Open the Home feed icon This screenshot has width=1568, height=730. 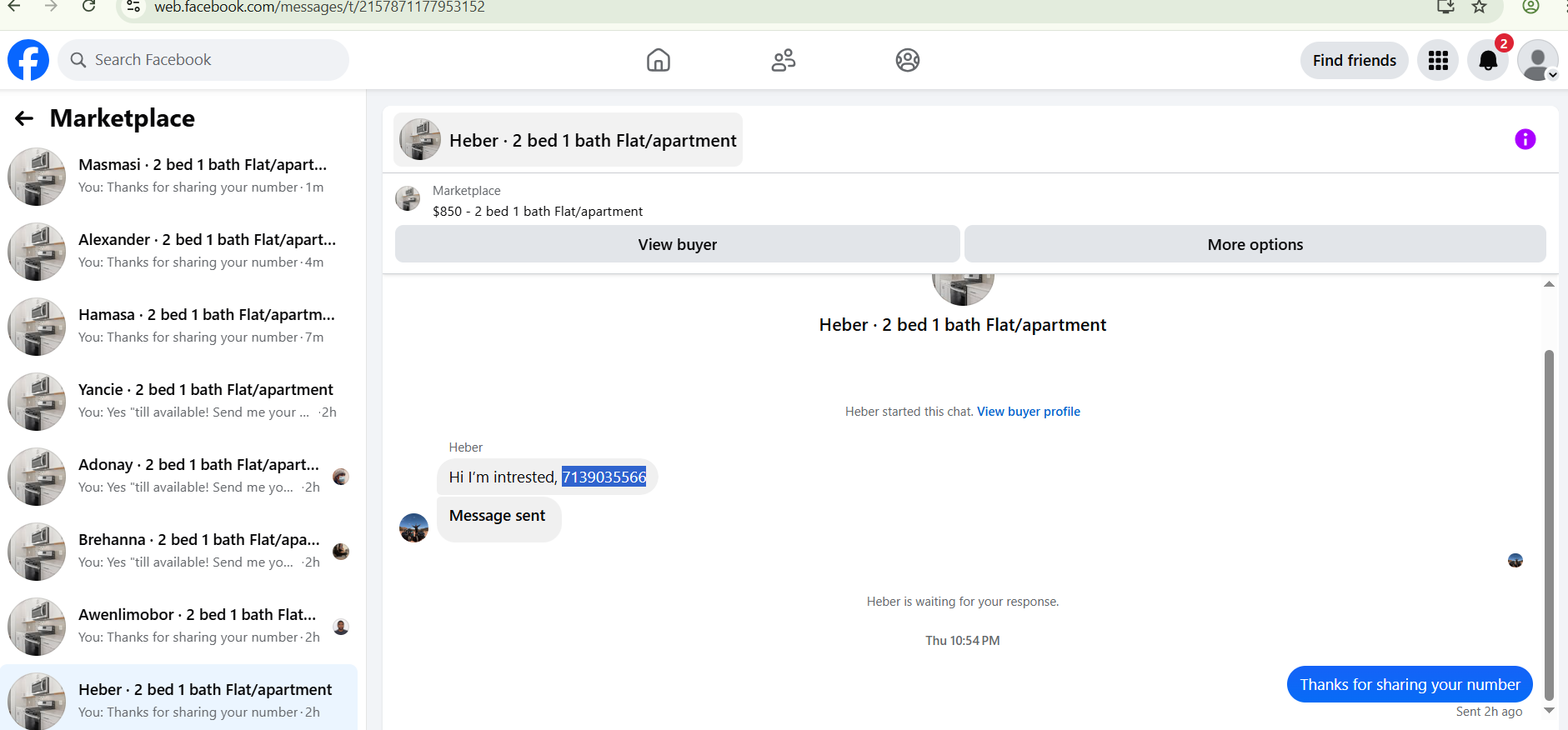(x=659, y=60)
